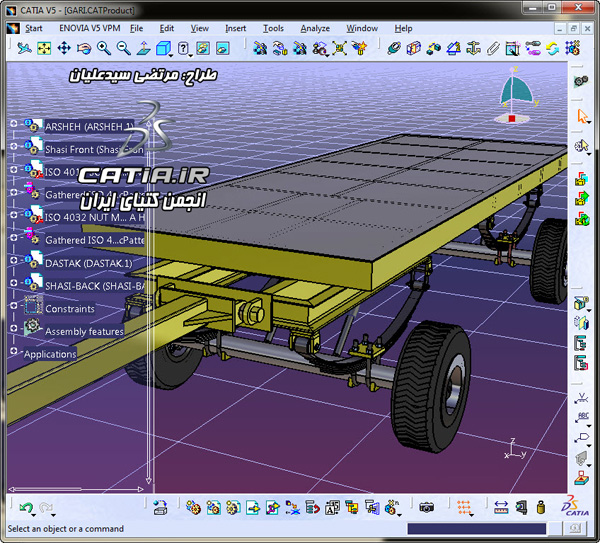The image size is (600, 543).
Task: Open the Fast Multi Instantiation dropdown arrow
Action: click(400, 515)
